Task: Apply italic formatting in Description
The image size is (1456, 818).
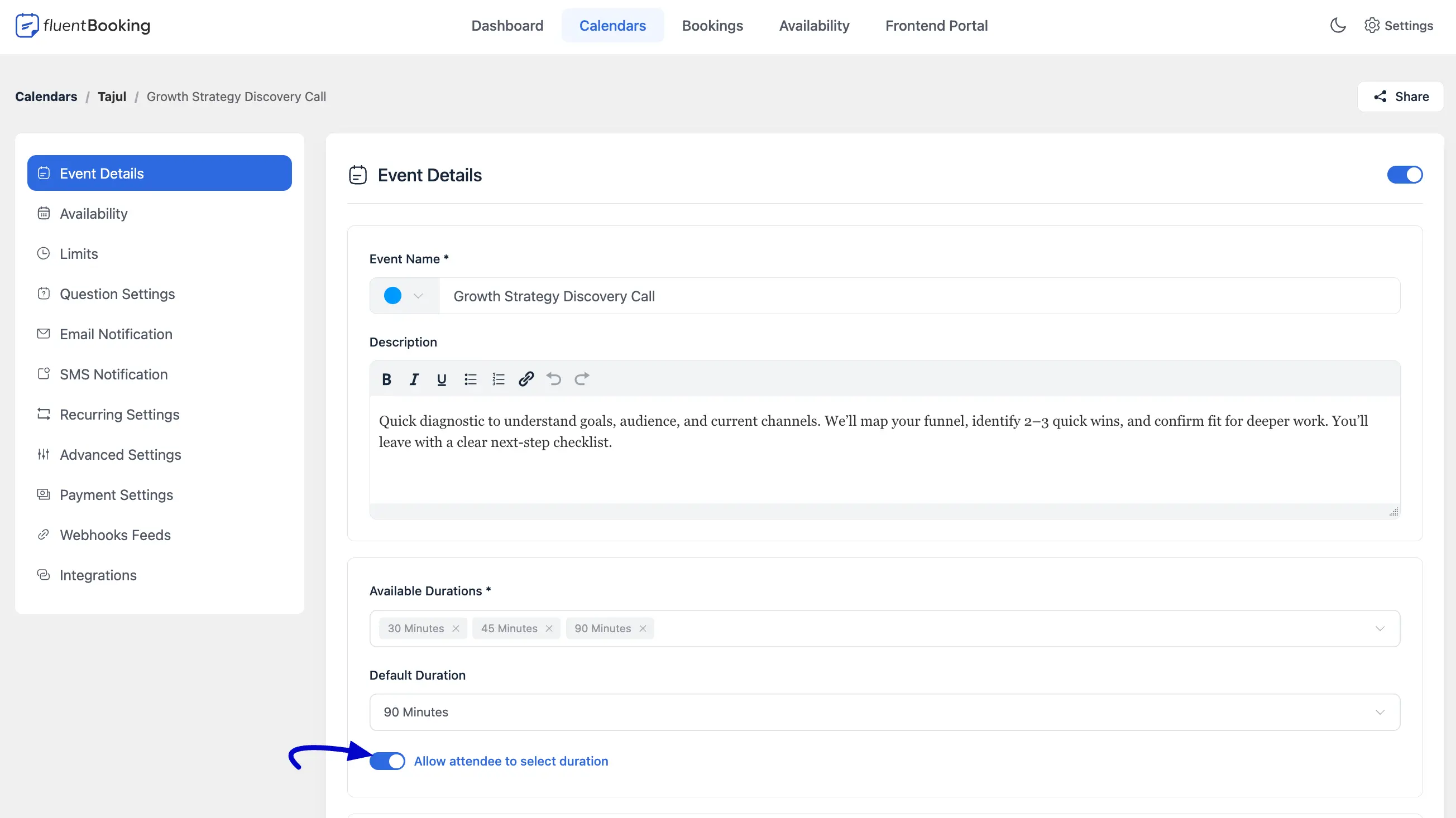Action: click(x=414, y=379)
